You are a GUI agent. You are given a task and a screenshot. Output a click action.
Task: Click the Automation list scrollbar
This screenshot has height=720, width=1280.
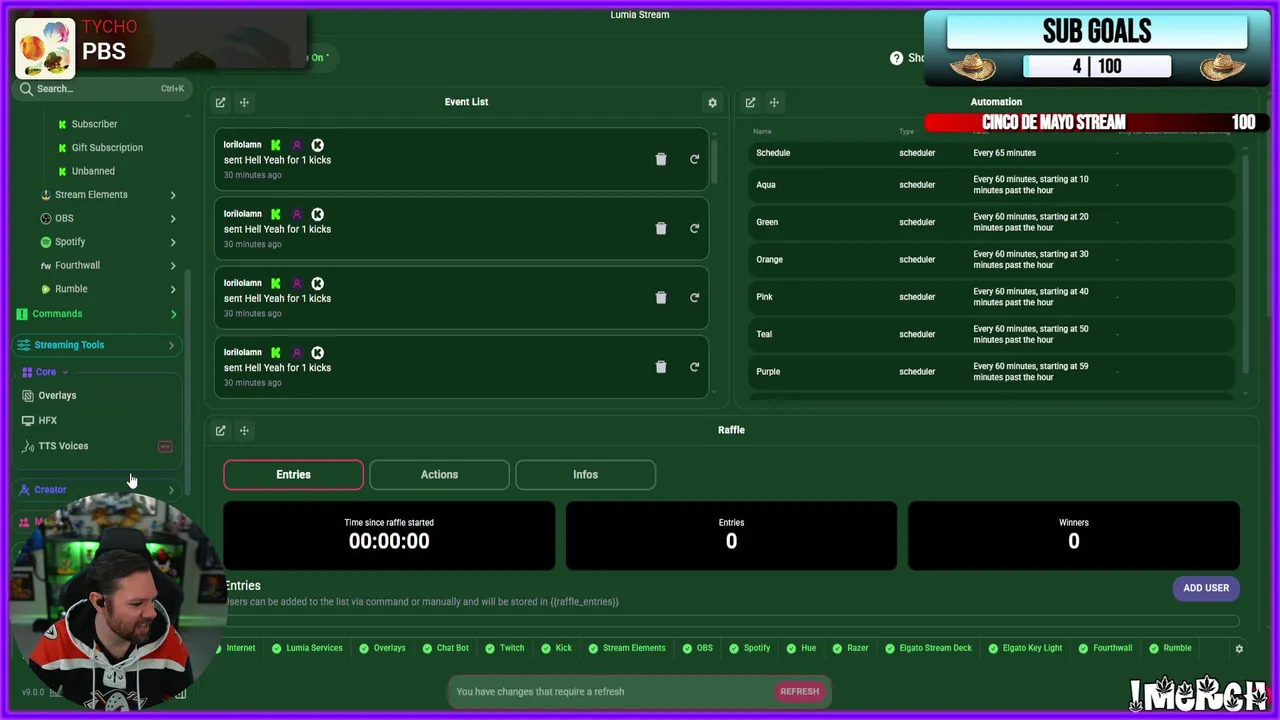1245,262
